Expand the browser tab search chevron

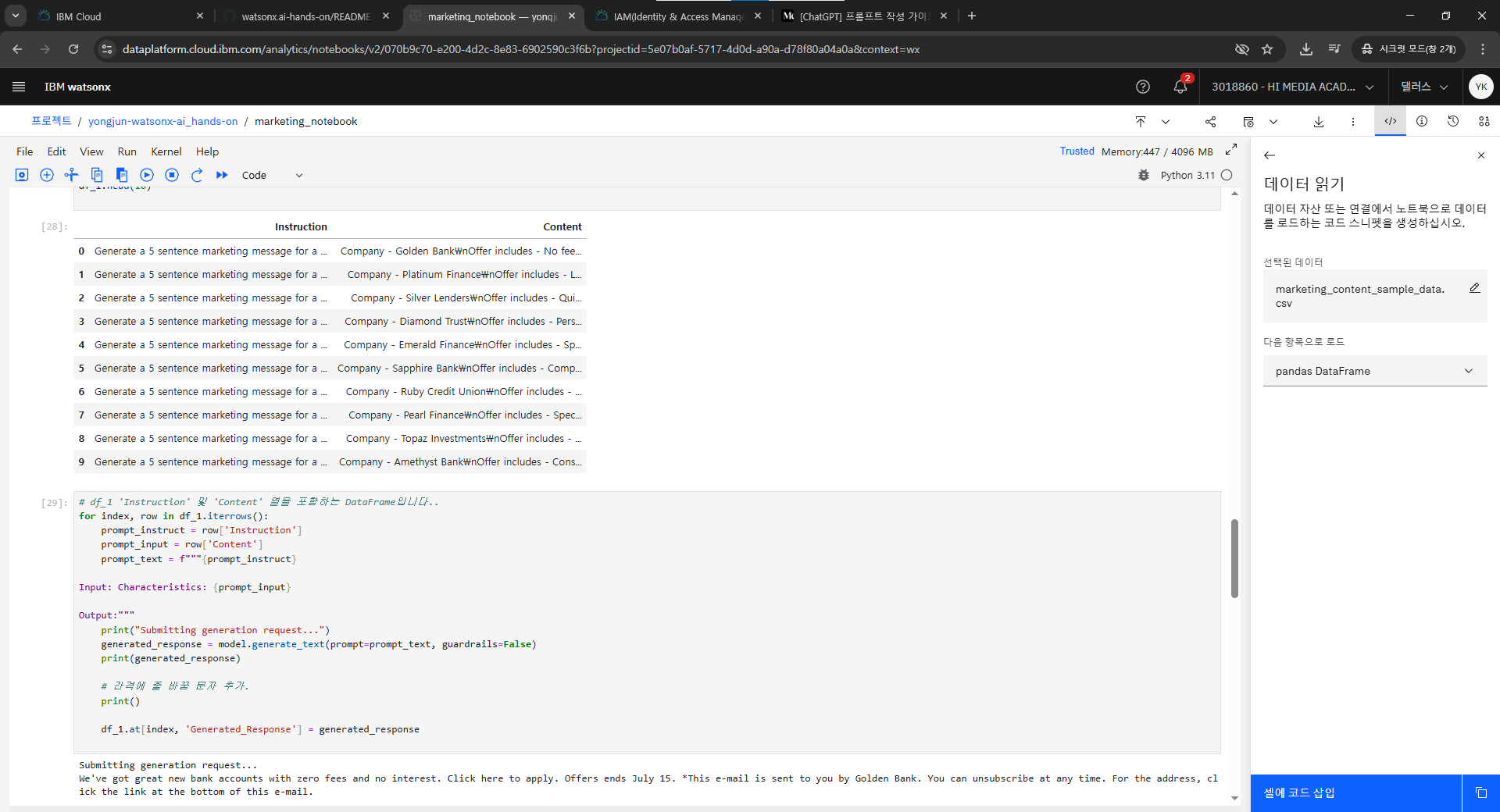pos(16,16)
